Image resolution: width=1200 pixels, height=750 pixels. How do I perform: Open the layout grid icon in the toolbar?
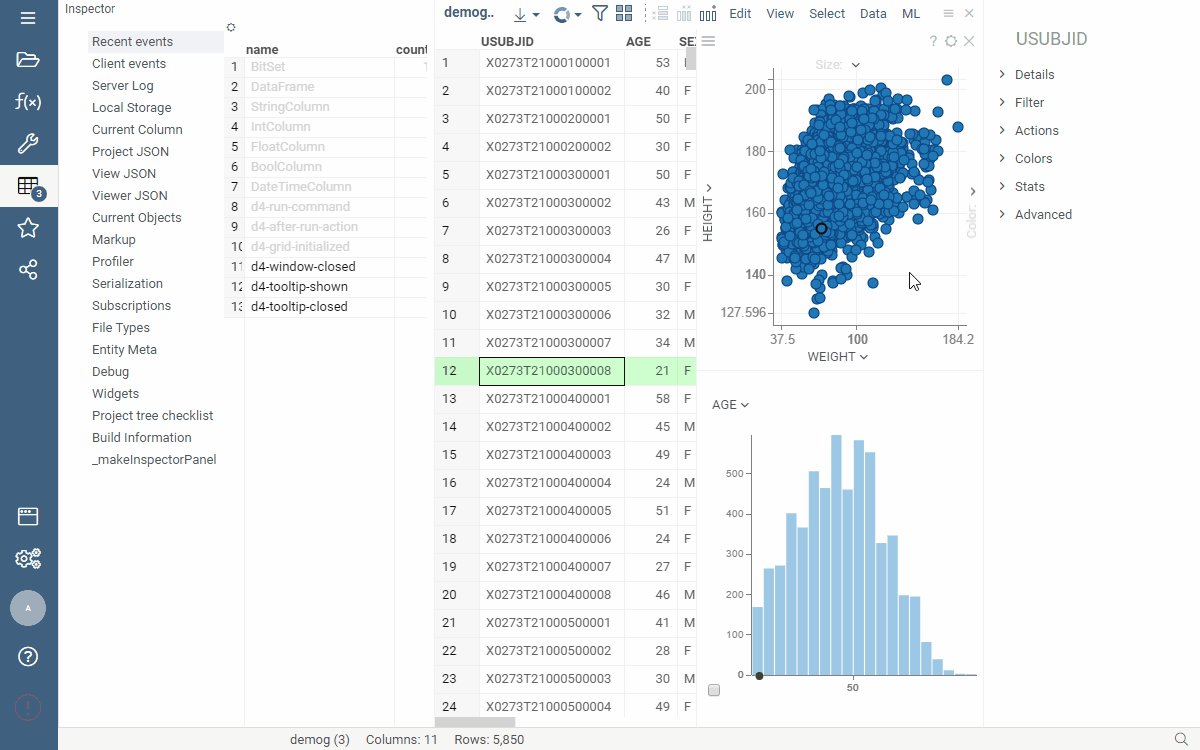624,14
